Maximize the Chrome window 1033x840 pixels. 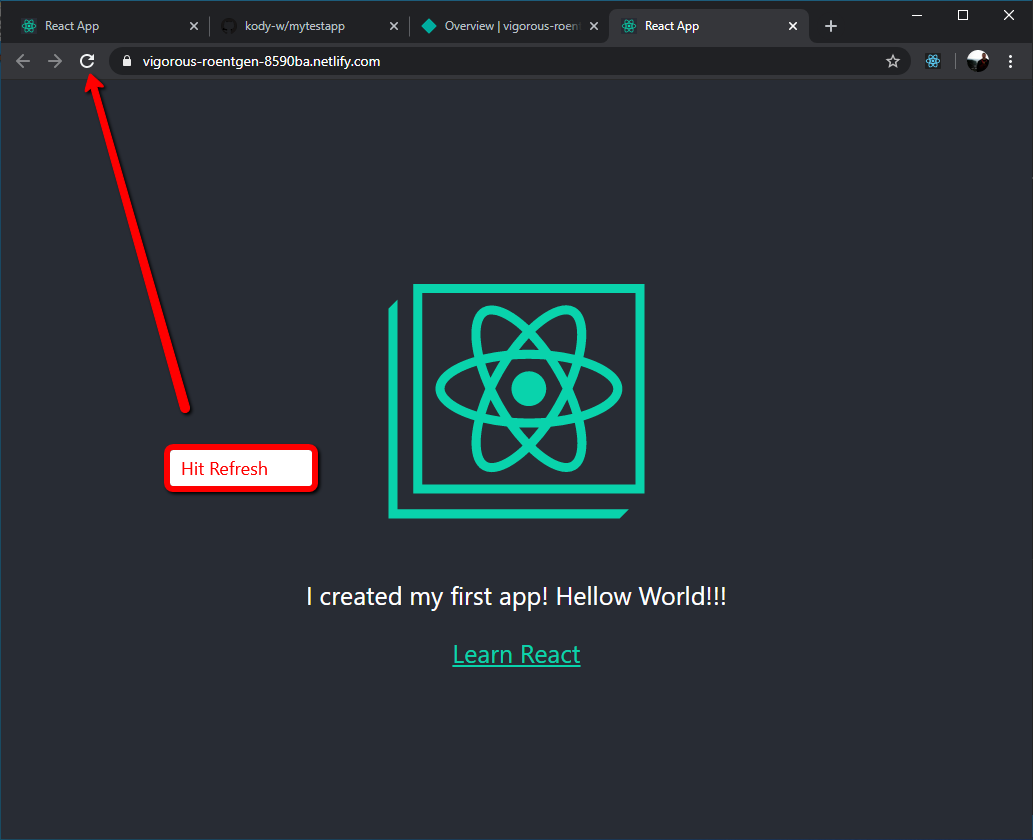963,15
